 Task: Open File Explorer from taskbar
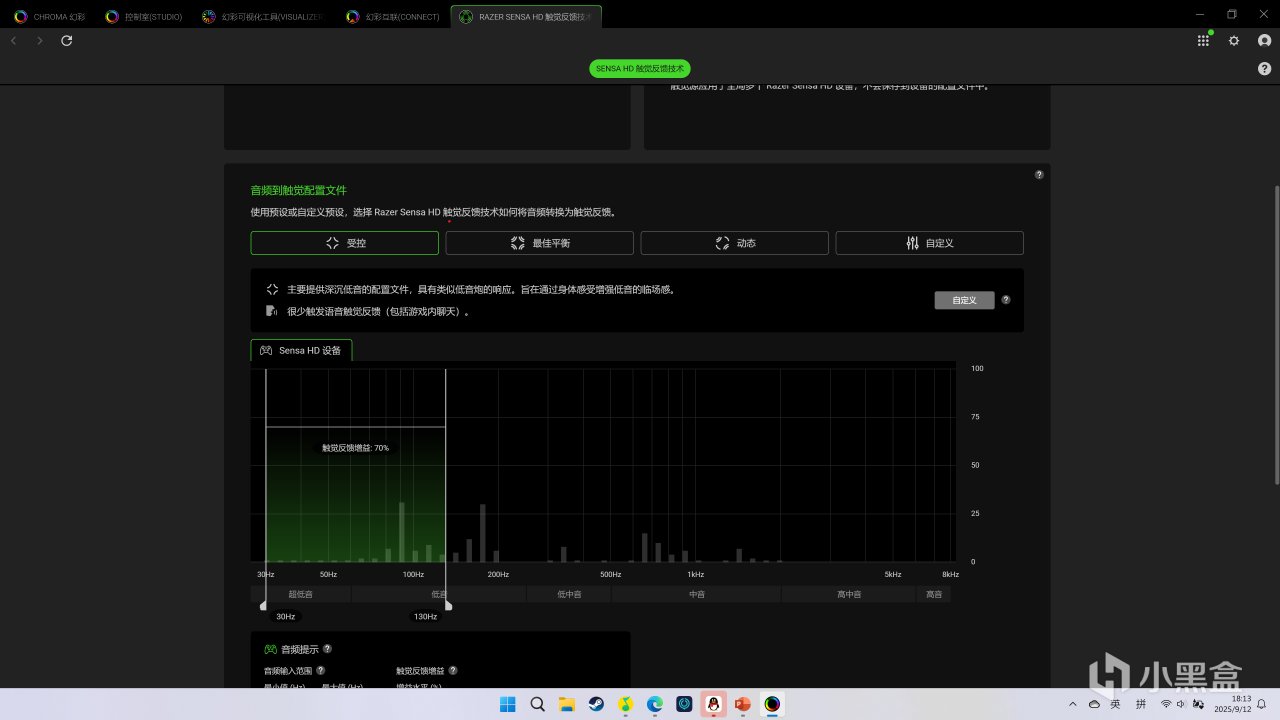[x=566, y=704]
